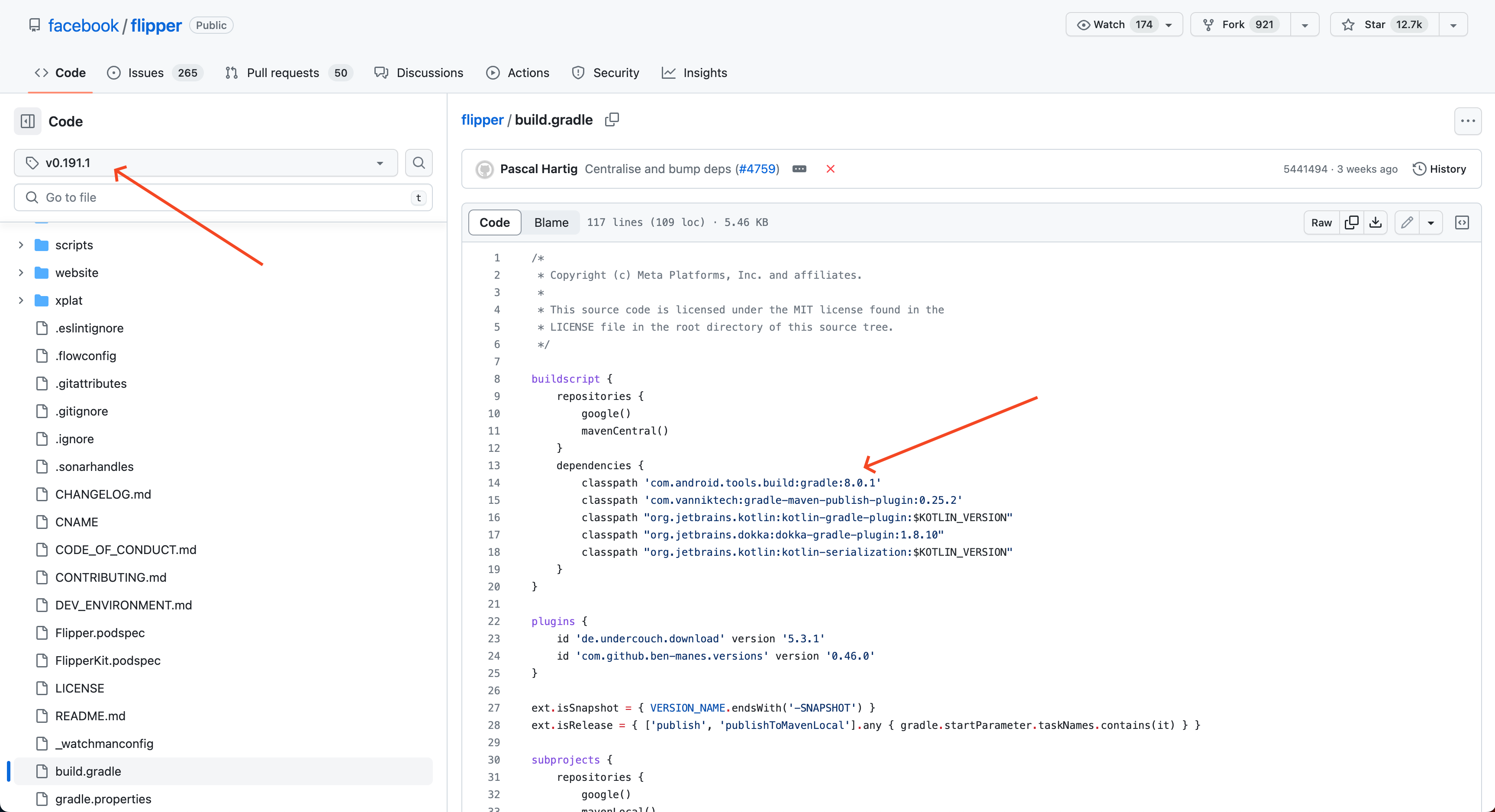Open pull request #4759

tap(757, 169)
